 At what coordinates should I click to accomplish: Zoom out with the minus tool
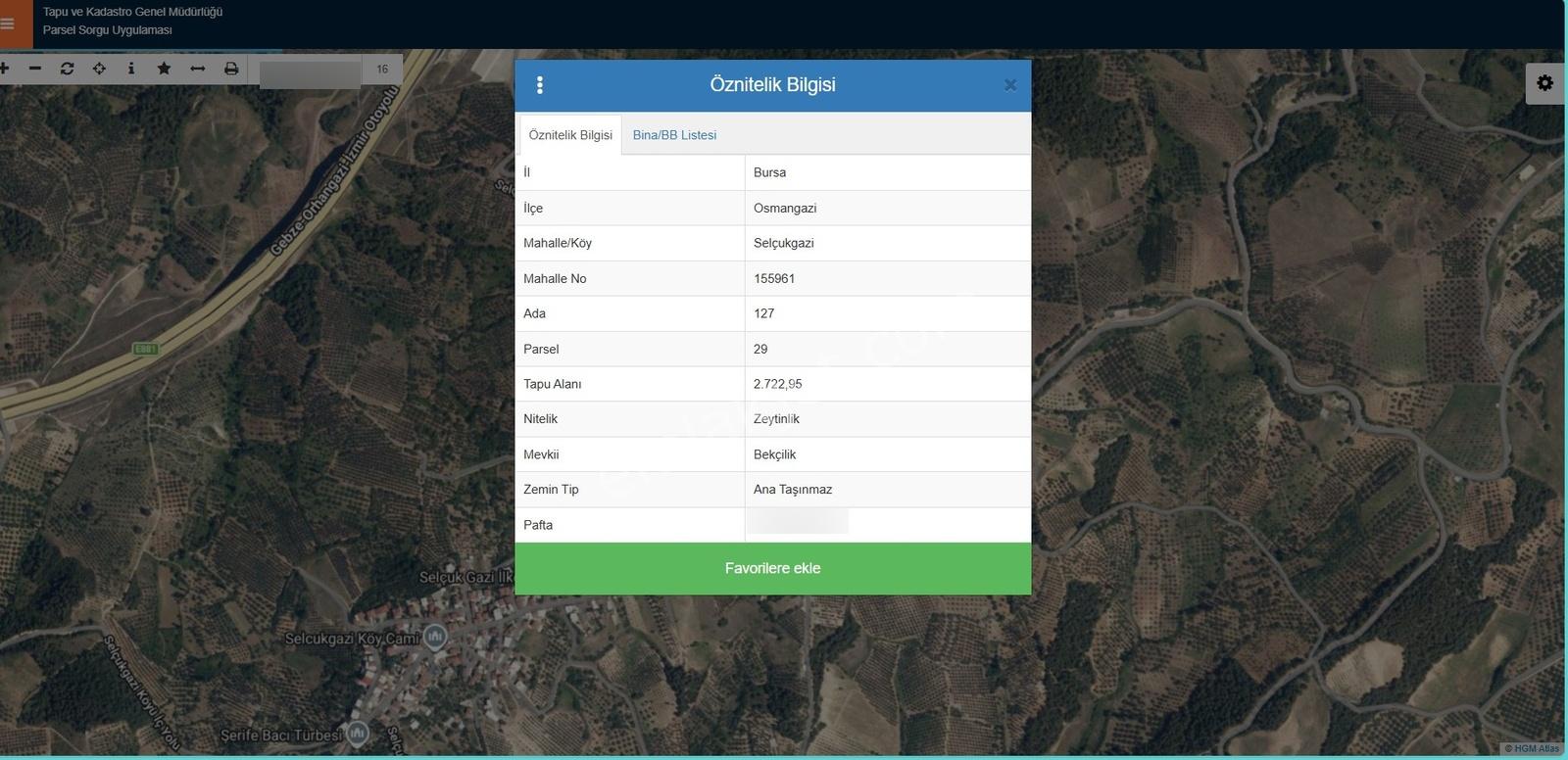(35, 69)
